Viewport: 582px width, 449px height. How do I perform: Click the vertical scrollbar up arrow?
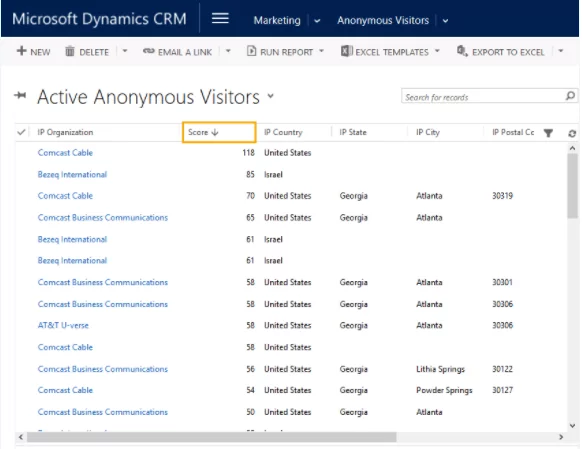572,148
